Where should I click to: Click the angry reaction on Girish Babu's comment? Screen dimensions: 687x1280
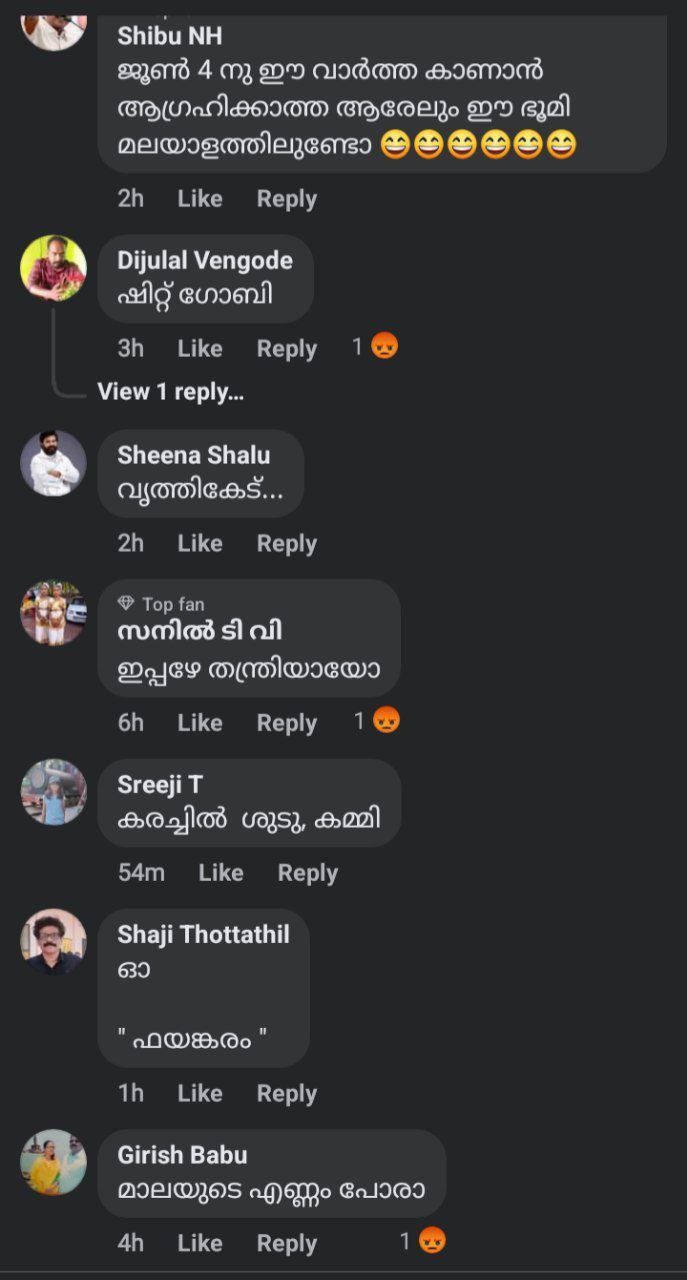click(431, 1241)
